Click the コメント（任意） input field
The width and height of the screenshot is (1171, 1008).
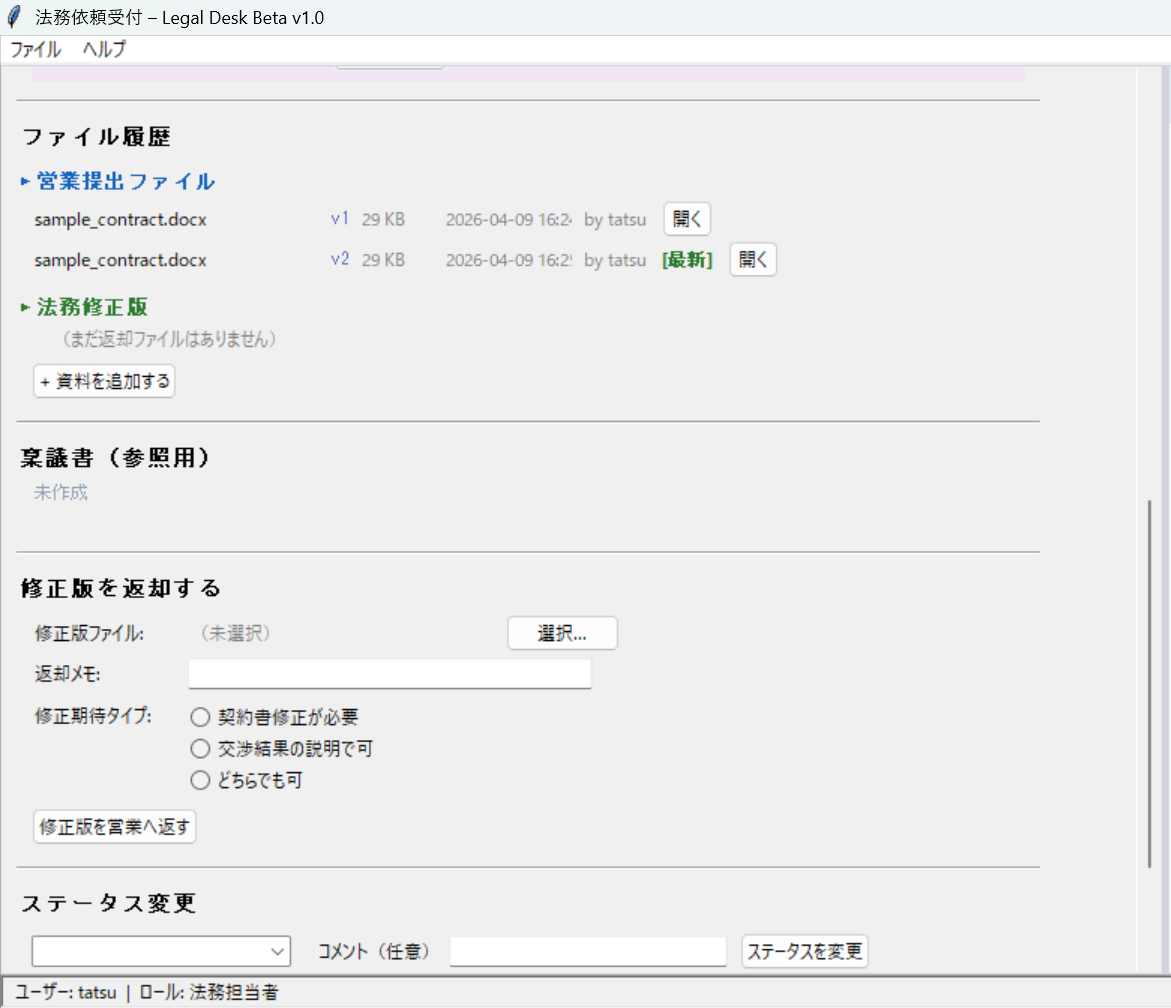(x=588, y=951)
